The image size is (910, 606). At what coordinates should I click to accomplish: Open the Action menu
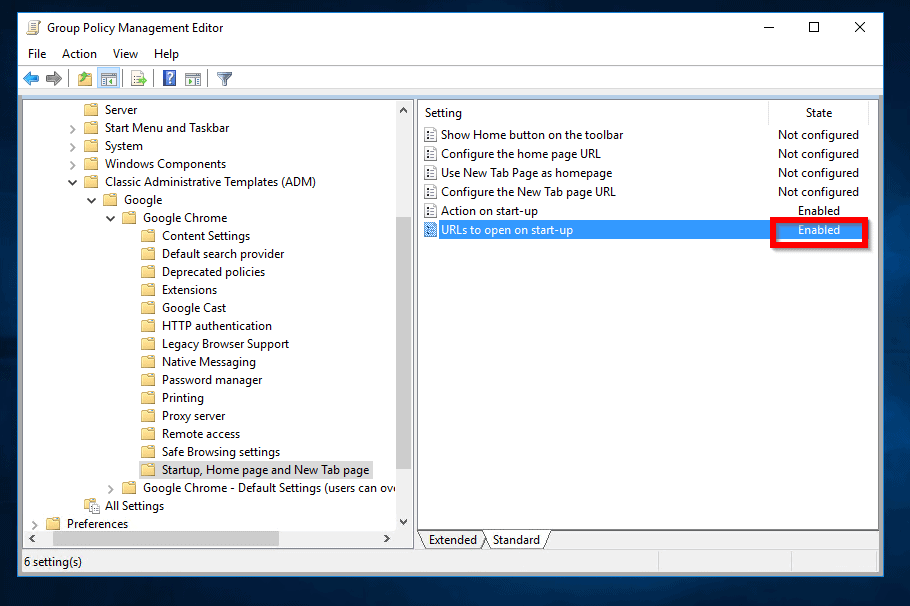[x=79, y=54]
